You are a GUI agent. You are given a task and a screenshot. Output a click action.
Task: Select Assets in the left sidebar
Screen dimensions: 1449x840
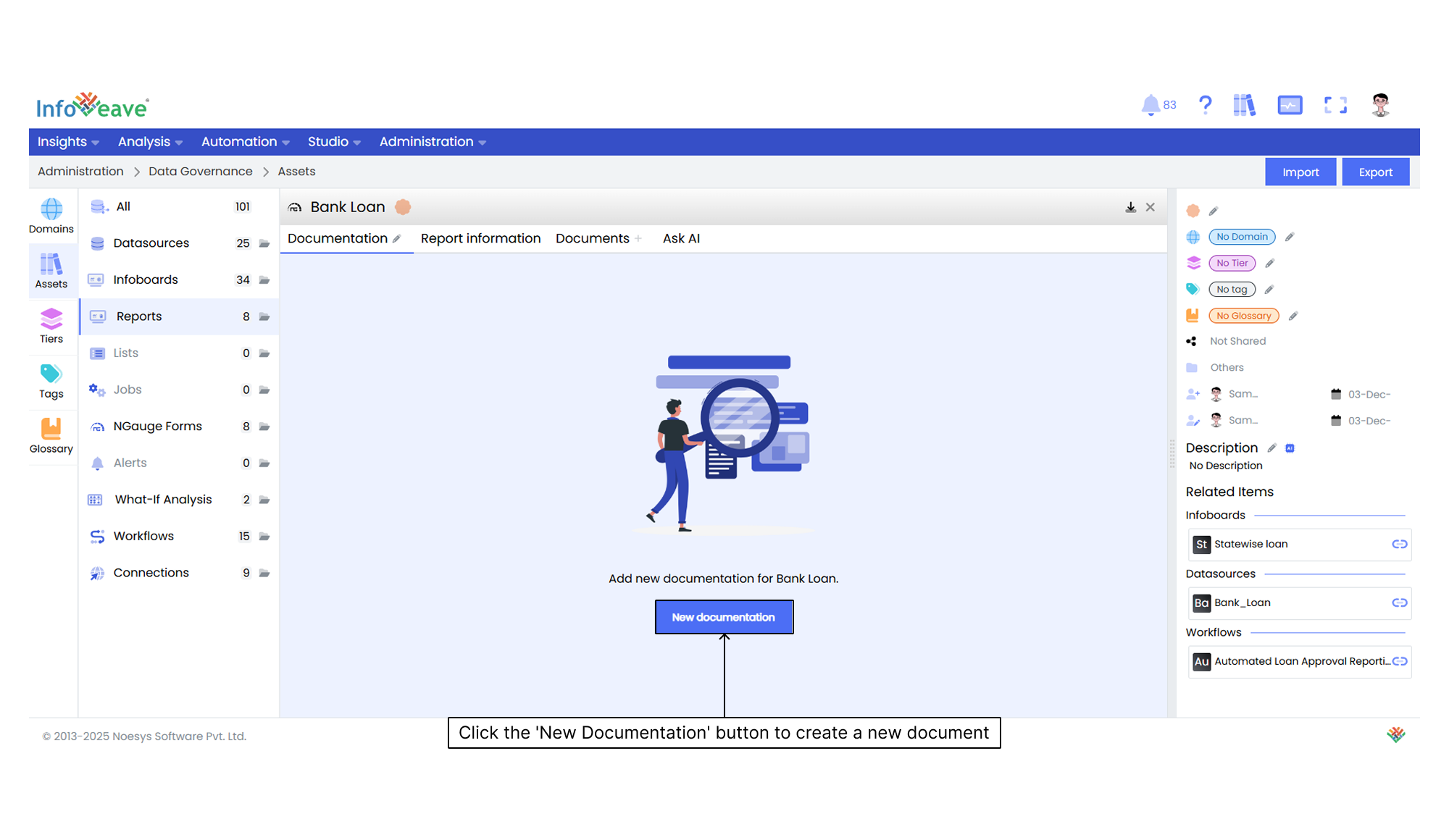[x=51, y=271]
